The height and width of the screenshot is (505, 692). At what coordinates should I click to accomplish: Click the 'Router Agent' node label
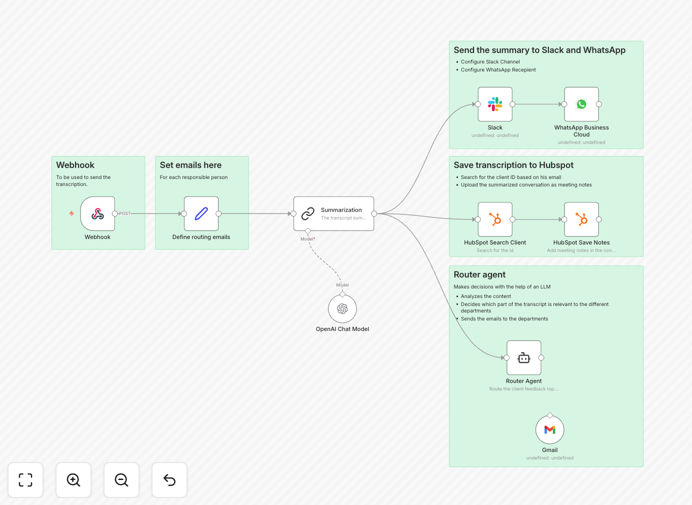click(524, 381)
